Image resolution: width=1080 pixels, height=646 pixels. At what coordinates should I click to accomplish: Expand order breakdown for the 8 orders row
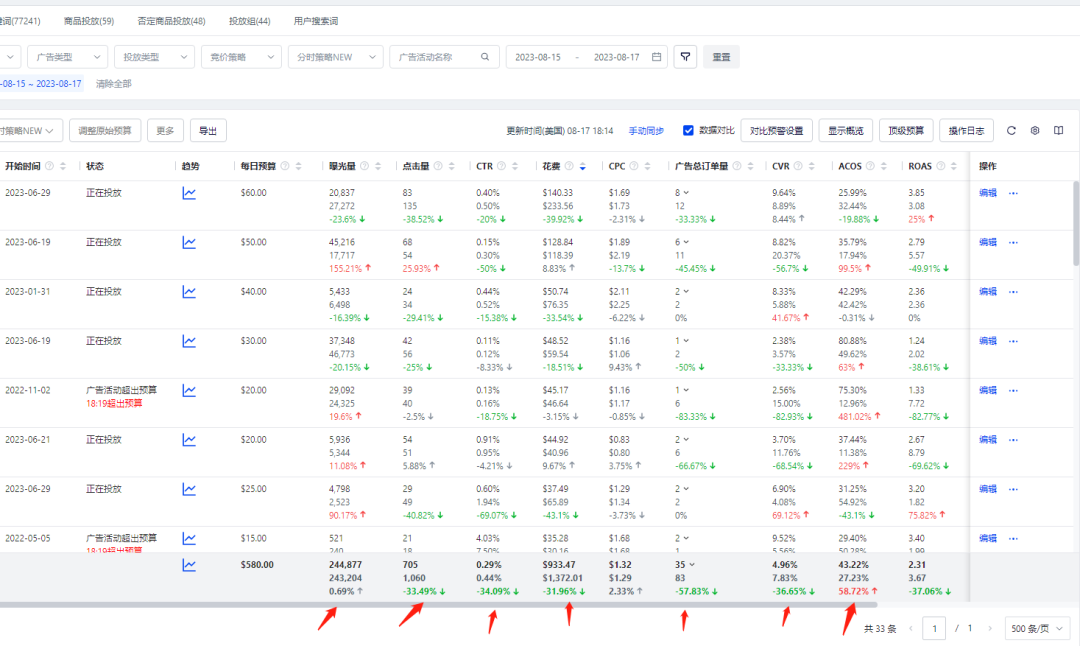pyautogui.click(x=686, y=194)
